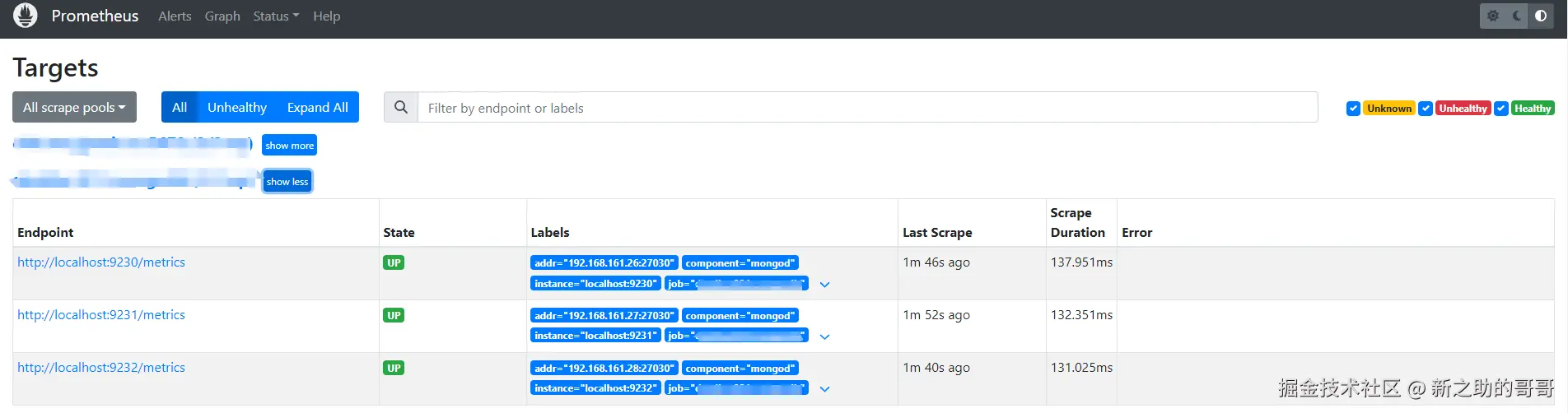Open the Alerts page

pos(175,16)
